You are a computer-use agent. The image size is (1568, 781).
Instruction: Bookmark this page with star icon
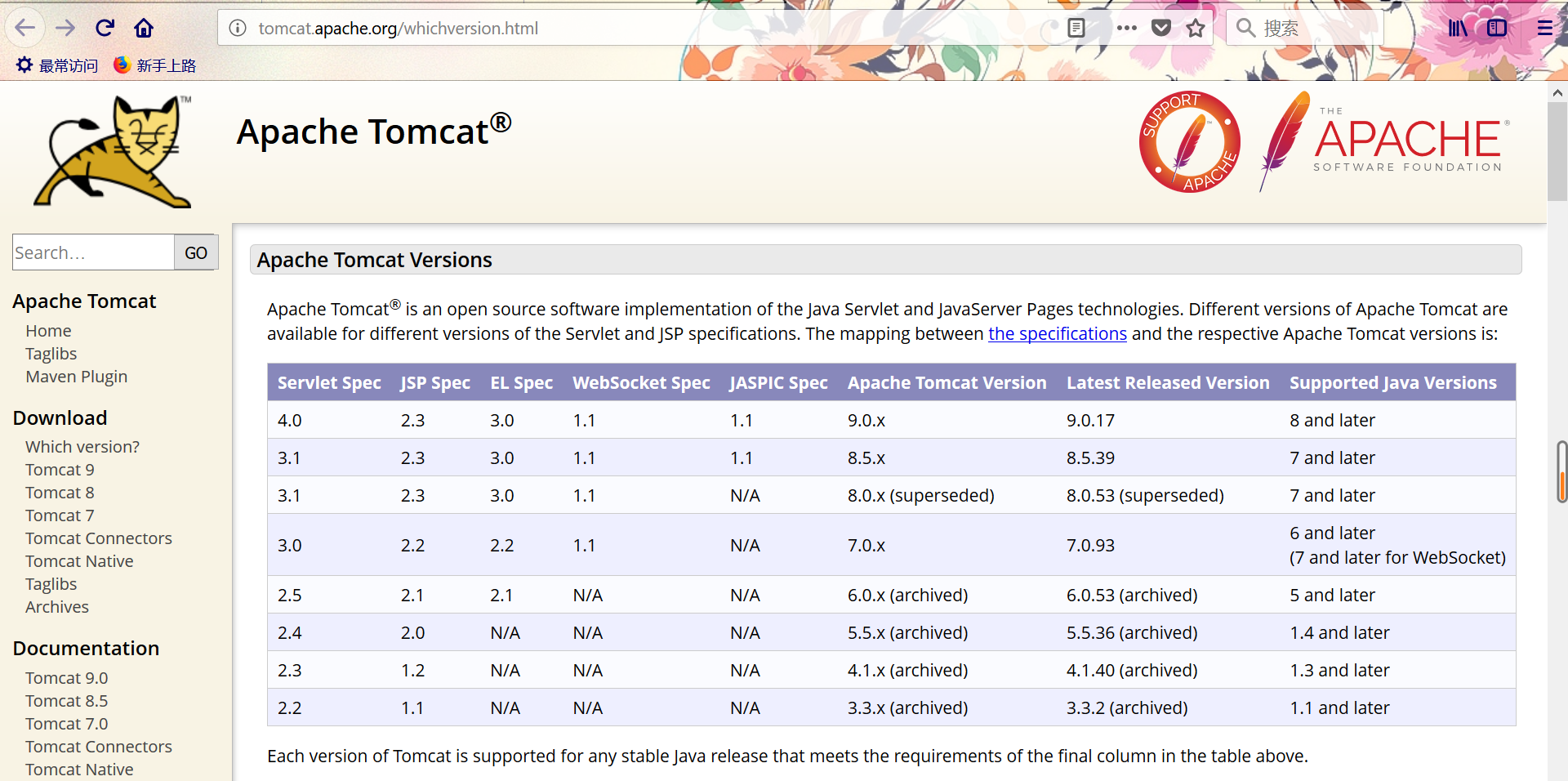(x=1196, y=29)
